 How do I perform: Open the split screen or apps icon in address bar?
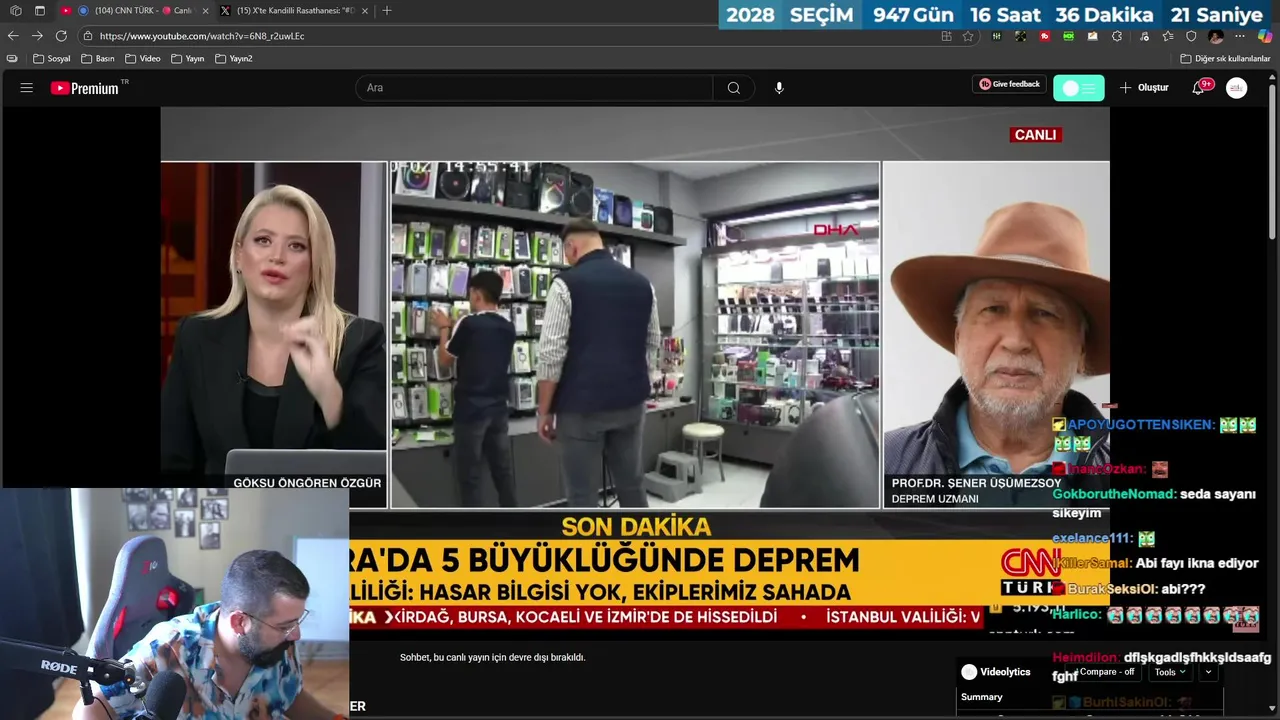(946, 36)
